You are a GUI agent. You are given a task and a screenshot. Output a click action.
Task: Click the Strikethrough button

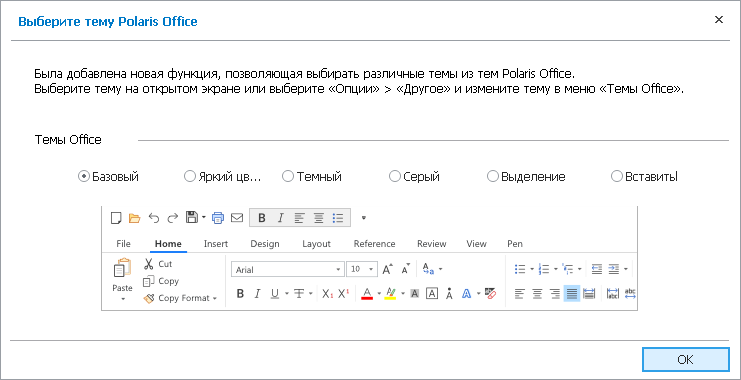[299, 294]
